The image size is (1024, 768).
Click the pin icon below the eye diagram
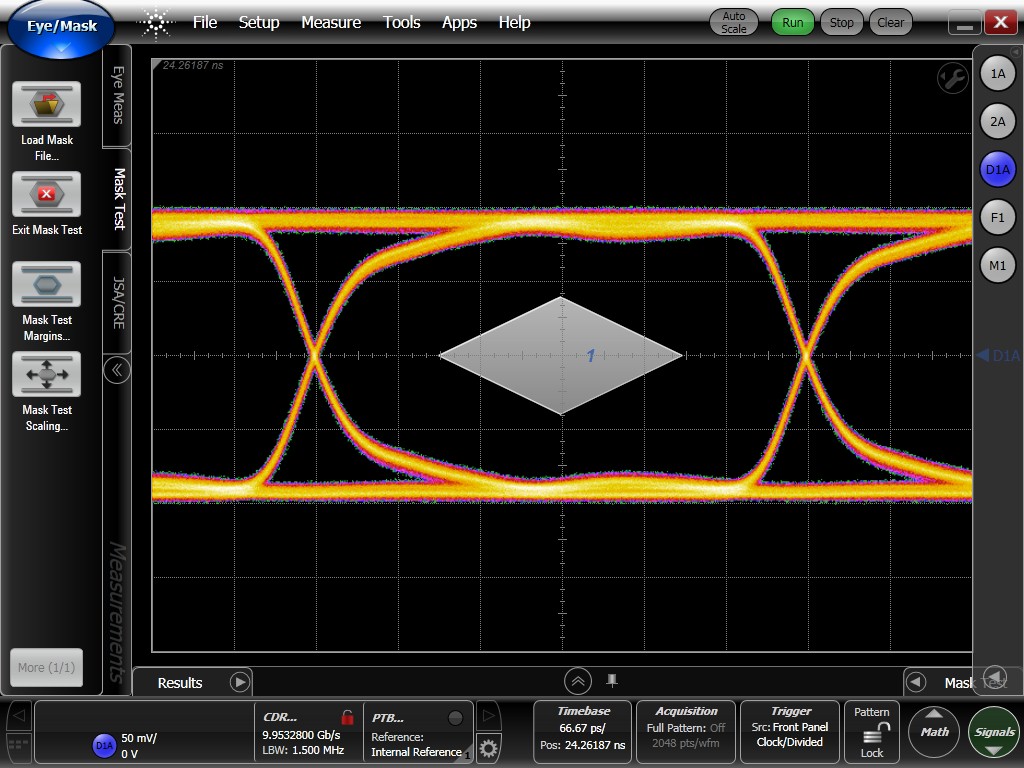(x=611, y=681)
